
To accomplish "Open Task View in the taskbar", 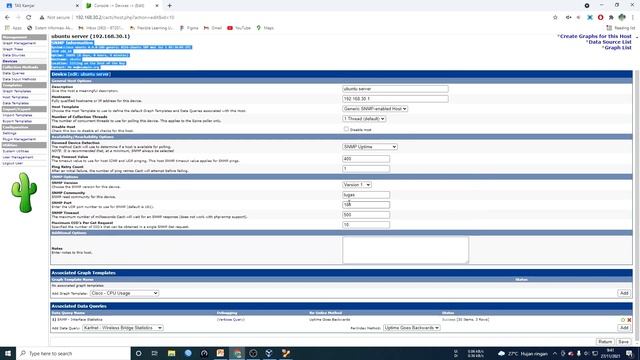I will pos(155,353).
